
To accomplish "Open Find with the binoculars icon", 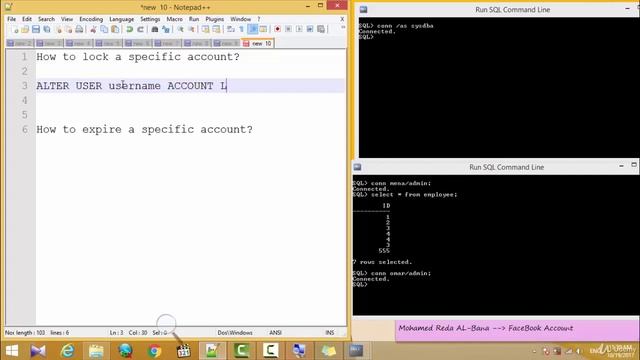I will pos(155,29).
